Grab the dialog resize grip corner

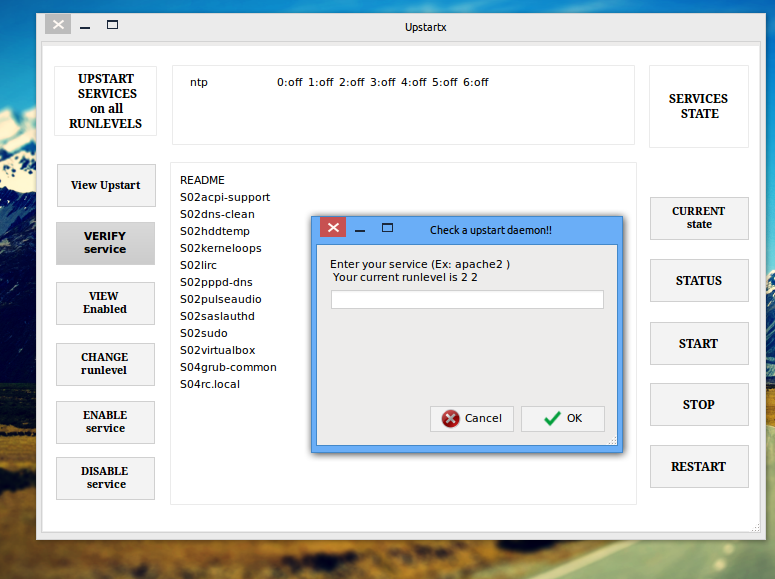pyautogui.click(x=612, y=441)
